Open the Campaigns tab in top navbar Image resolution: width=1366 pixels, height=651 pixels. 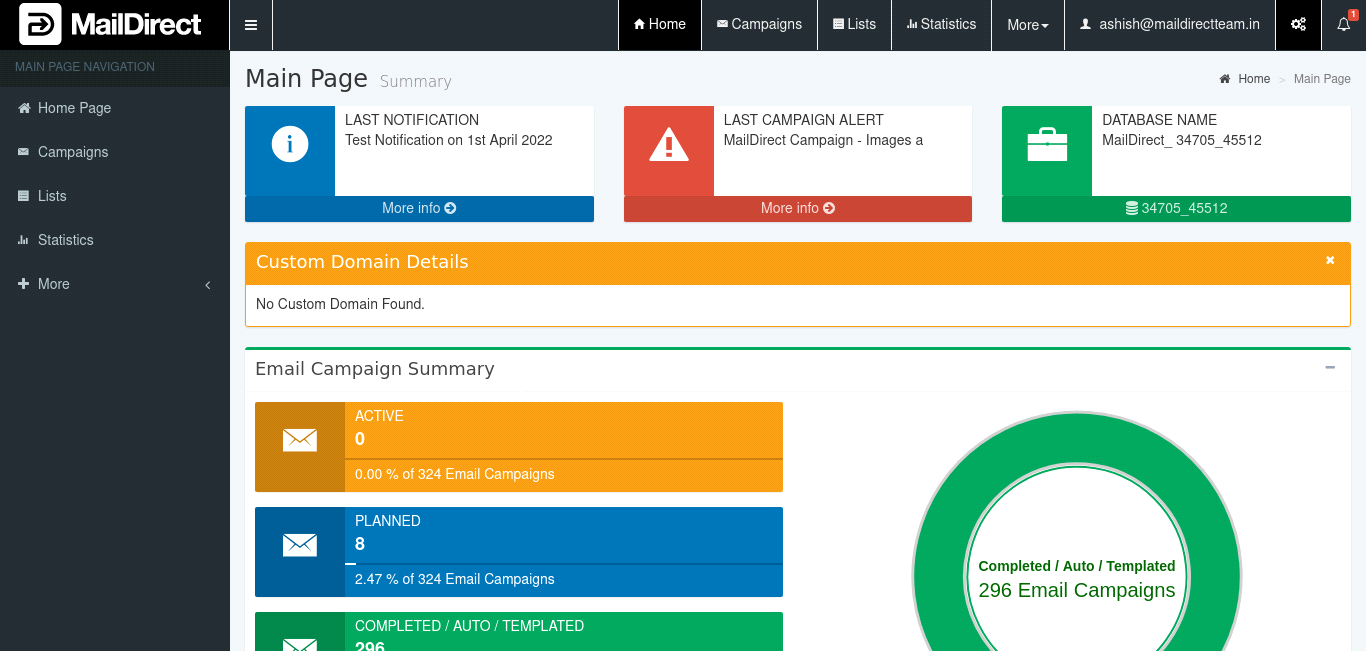point(759,25)
